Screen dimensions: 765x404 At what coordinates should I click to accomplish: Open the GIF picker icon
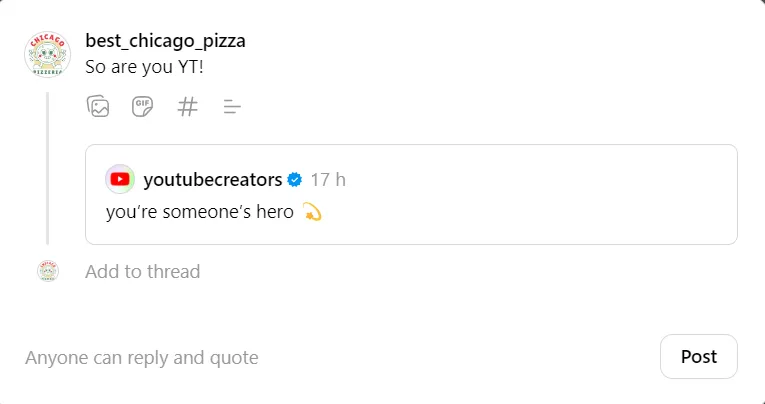tap(143, 107)
